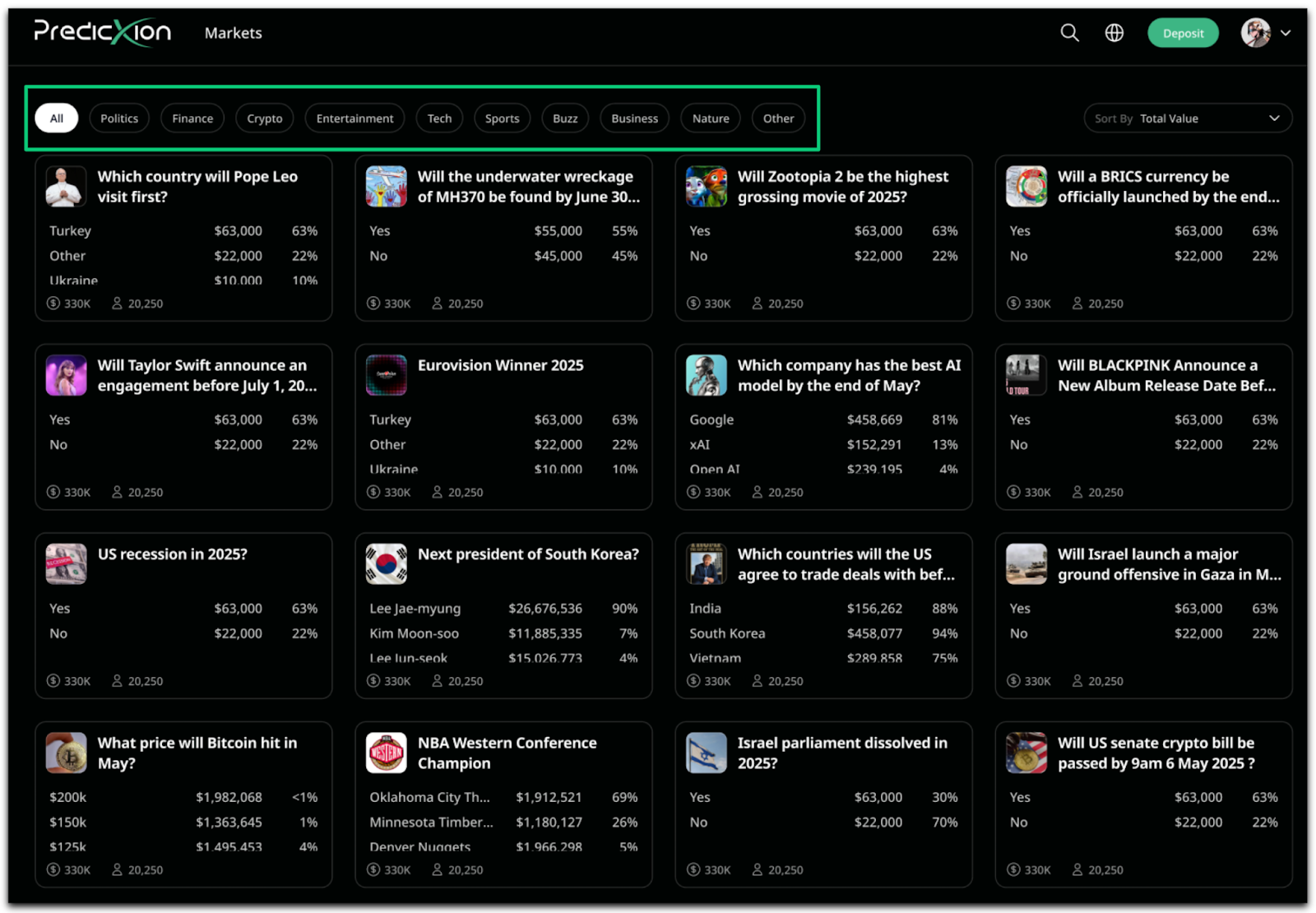Open South Korea flag thumbnail

coord(386,564)
